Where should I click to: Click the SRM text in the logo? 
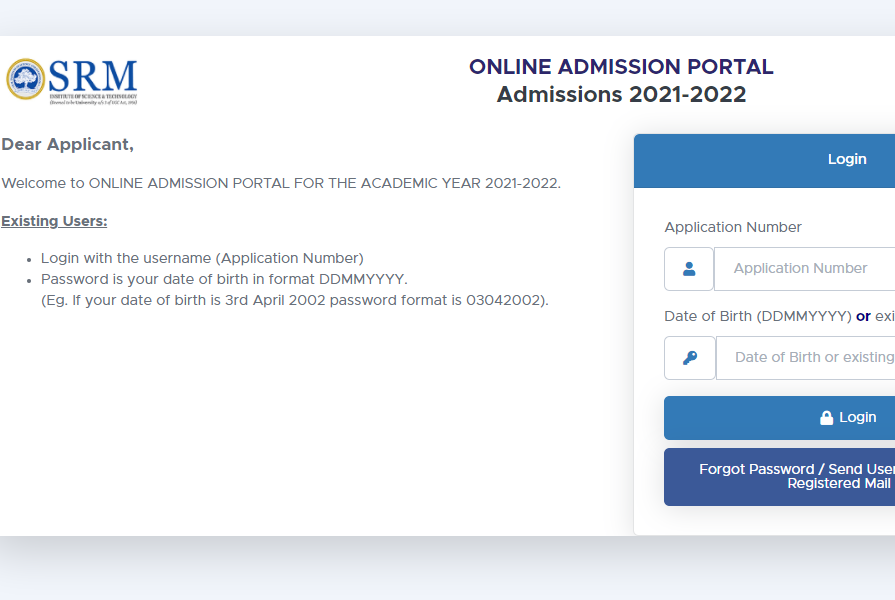point(95,77)
